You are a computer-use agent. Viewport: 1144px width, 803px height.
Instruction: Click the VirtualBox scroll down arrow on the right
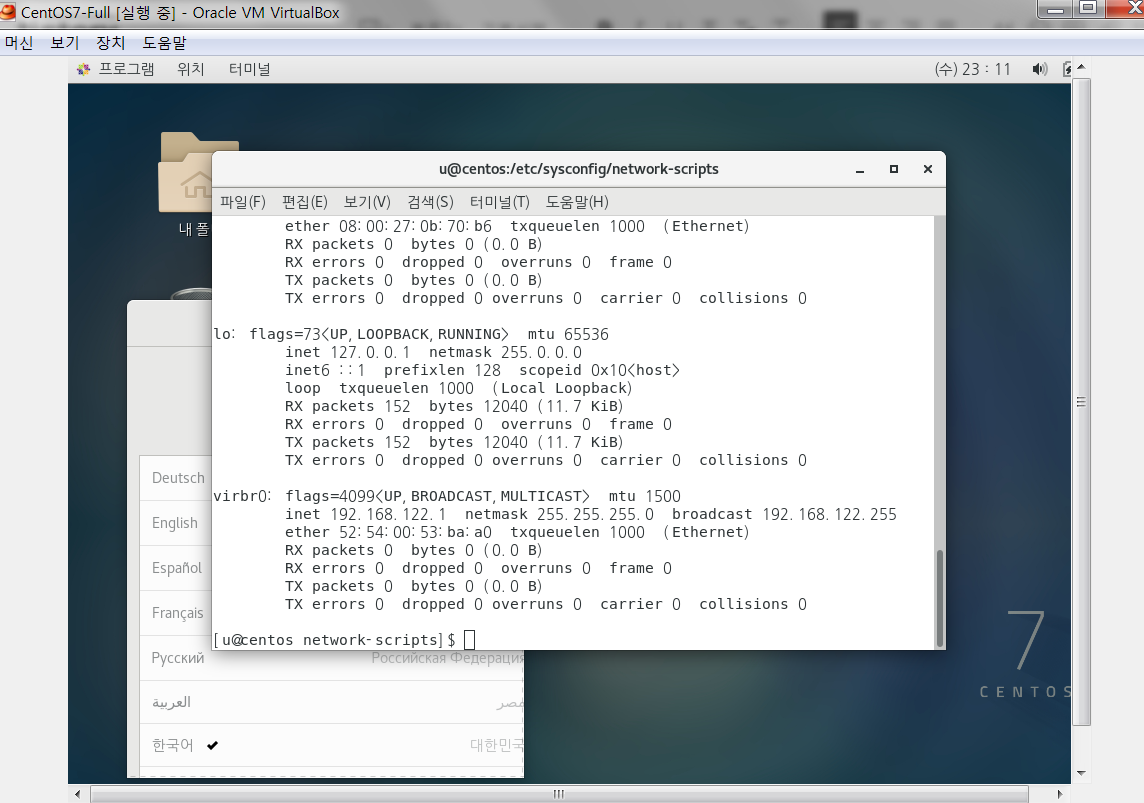click(1081, 773)
